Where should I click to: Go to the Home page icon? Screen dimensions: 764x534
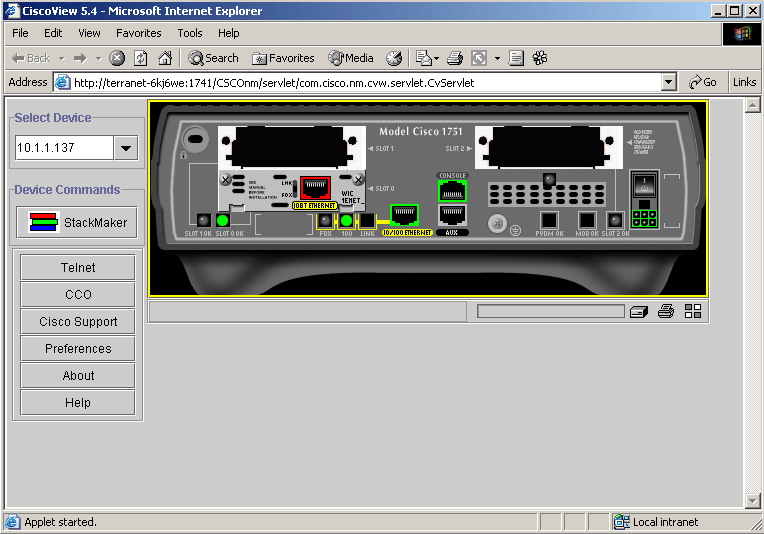(x=165, y=58)
